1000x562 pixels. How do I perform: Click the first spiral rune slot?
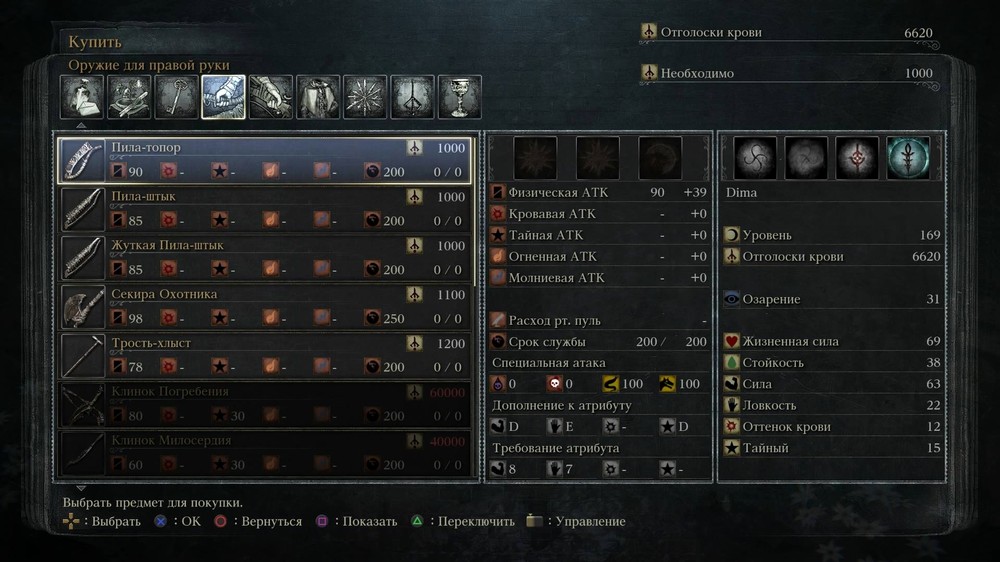(755, 158)
